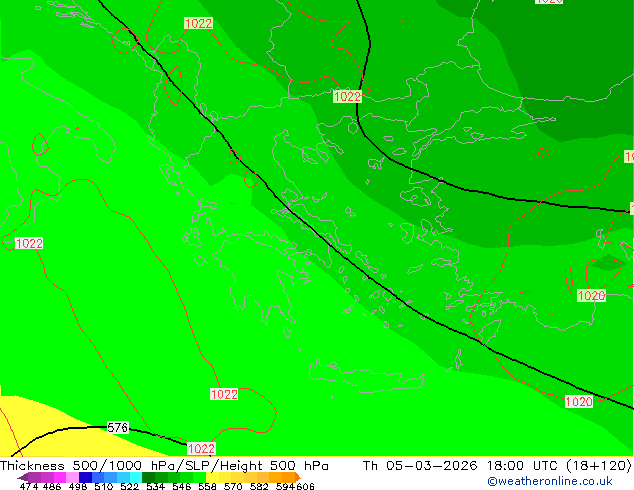Click the island of Crete on the map
This screenshot has height=490, width=634.
tap(366, 376)
